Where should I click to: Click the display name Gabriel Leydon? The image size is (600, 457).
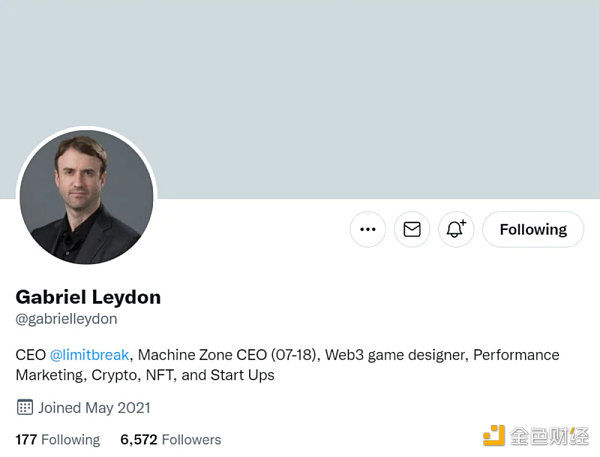[x=88, y=297]
